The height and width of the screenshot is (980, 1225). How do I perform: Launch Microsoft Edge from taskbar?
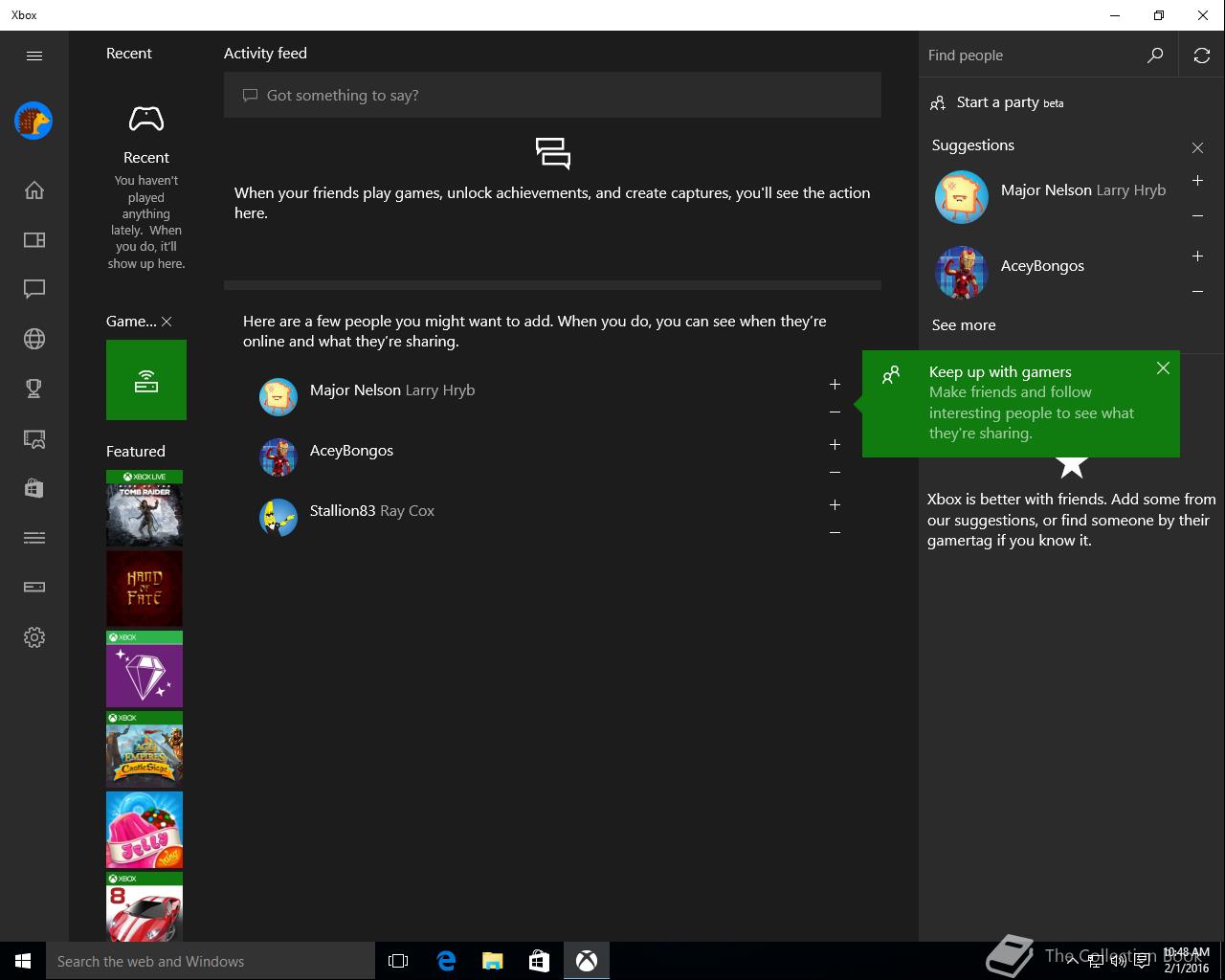click(x=446, y=961)
